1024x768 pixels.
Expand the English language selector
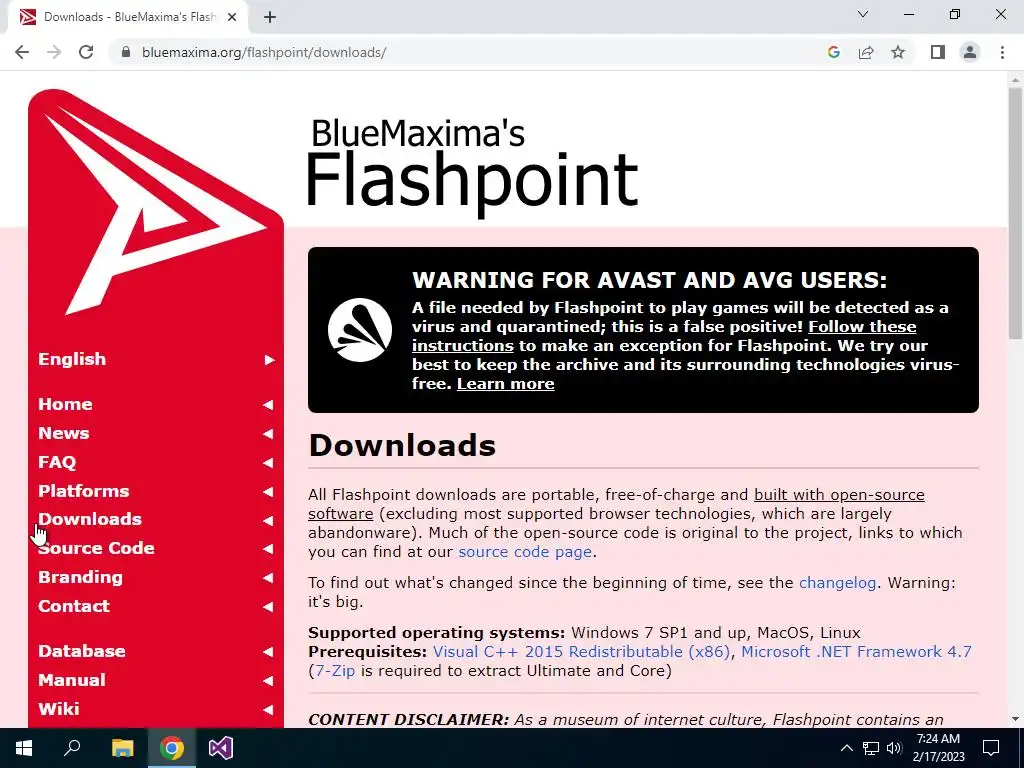tap(156, 359)
